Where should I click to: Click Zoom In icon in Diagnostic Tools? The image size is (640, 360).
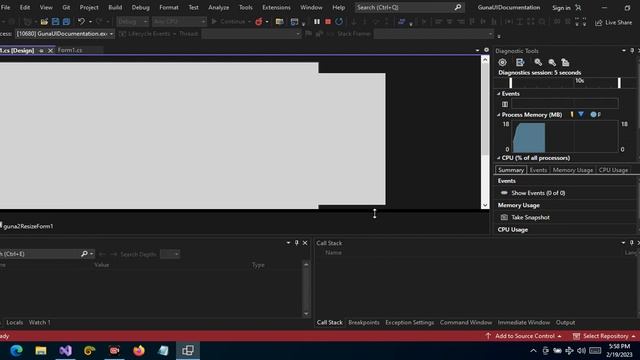538,62
